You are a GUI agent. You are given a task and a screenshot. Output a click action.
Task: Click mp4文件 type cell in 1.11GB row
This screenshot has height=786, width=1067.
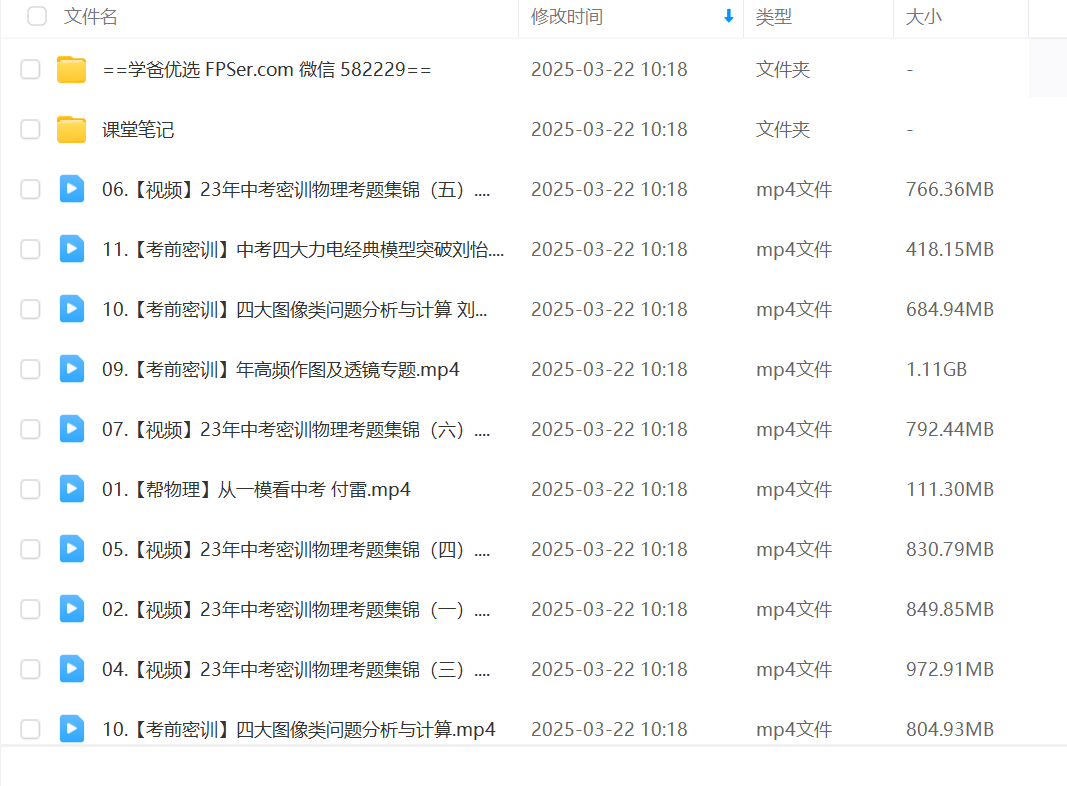pyautogui.click(x=794, y=369)
